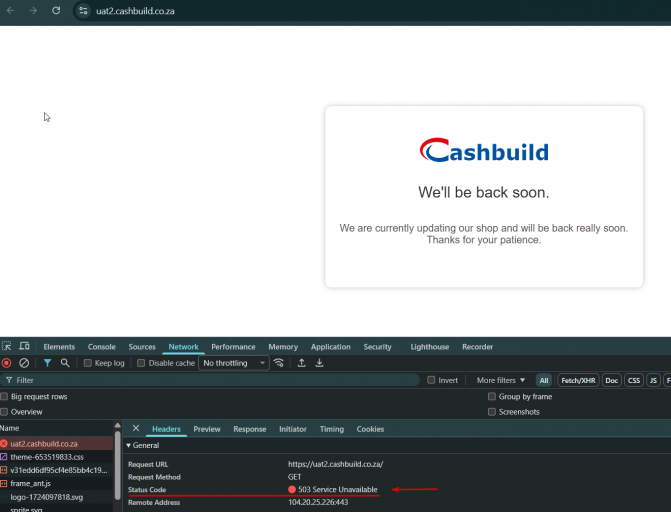Enable Keep log checkbox

point(88,363)
